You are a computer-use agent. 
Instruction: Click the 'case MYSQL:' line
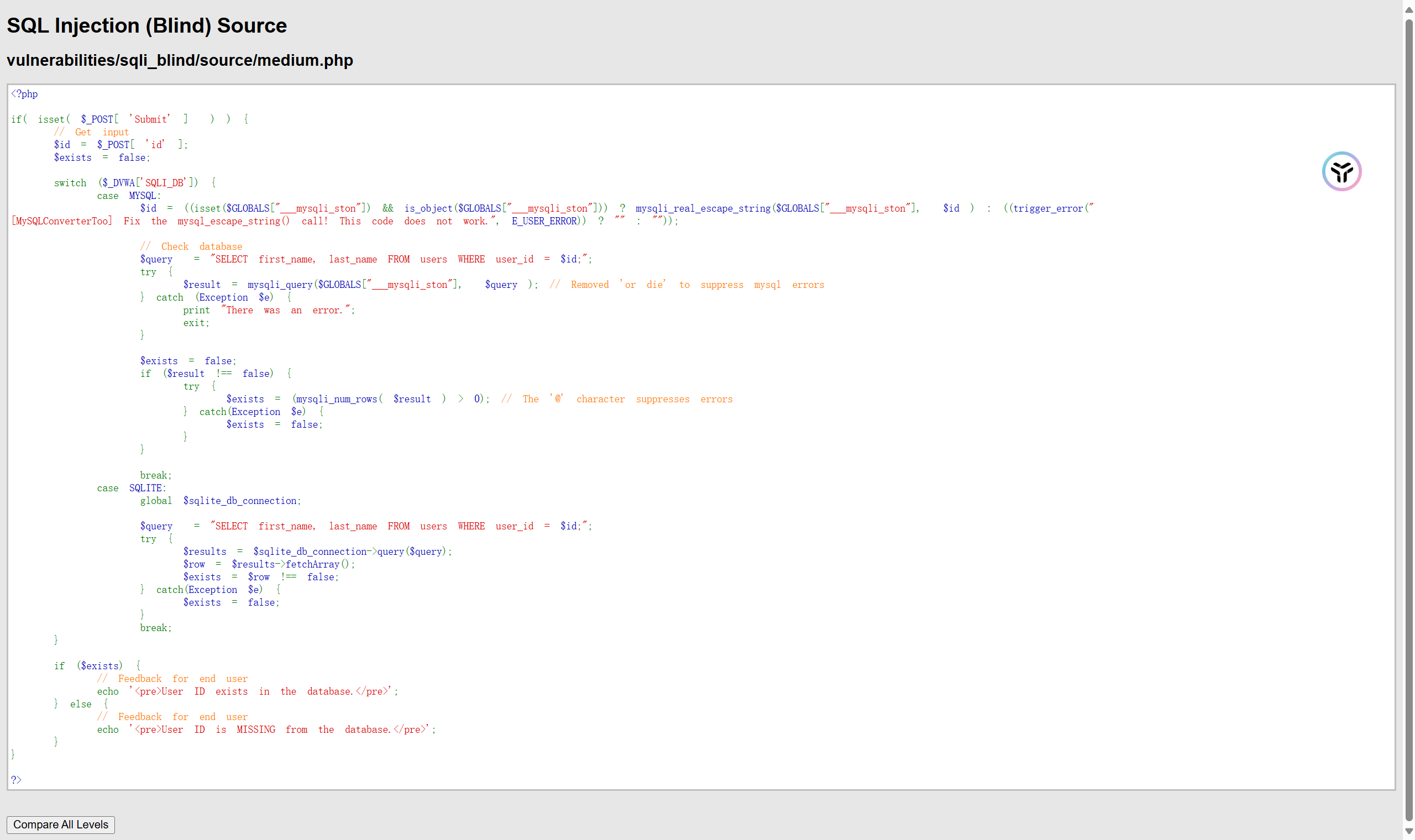click(x=128, y=196)
